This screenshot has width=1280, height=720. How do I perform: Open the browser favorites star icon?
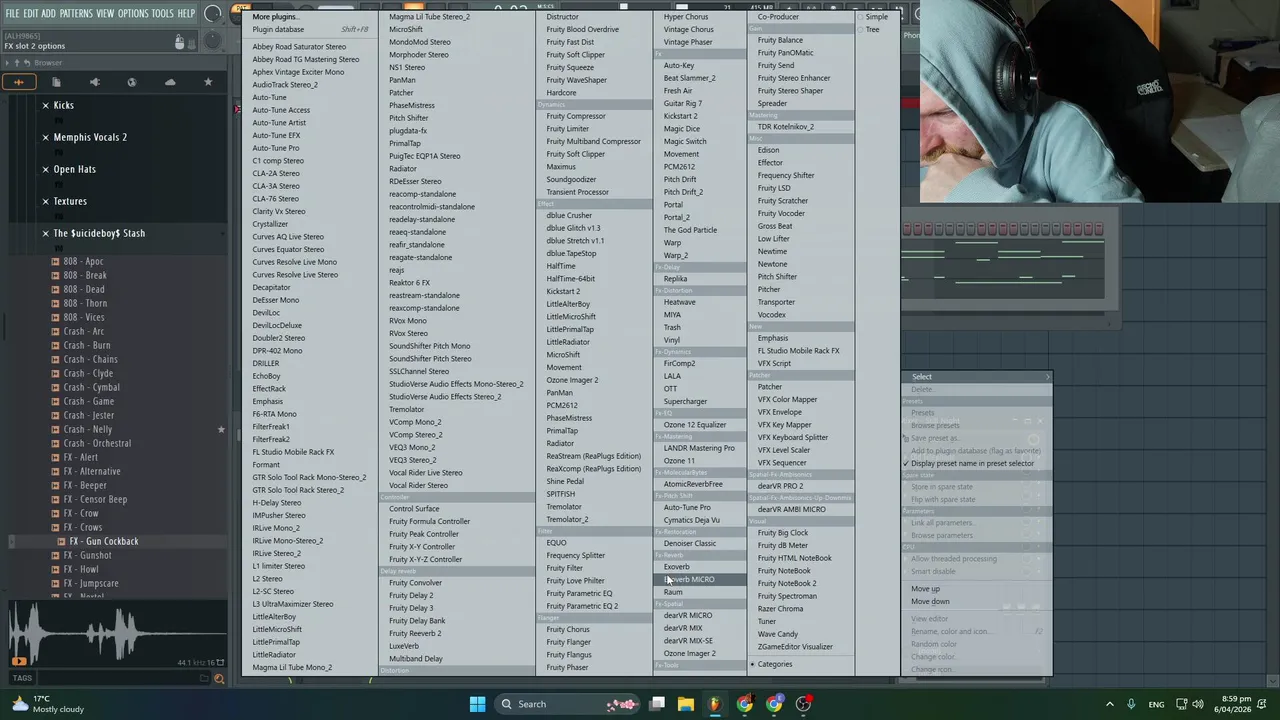(x=208, y=82)
